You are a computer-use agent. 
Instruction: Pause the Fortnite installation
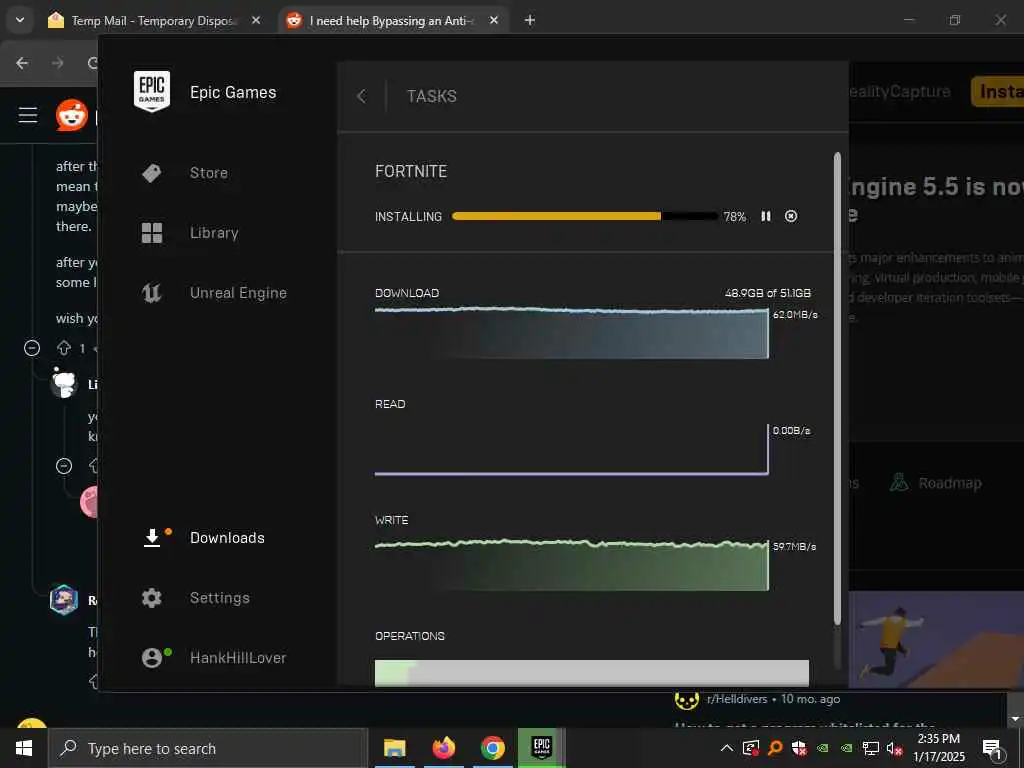click(x=765, y=216)
